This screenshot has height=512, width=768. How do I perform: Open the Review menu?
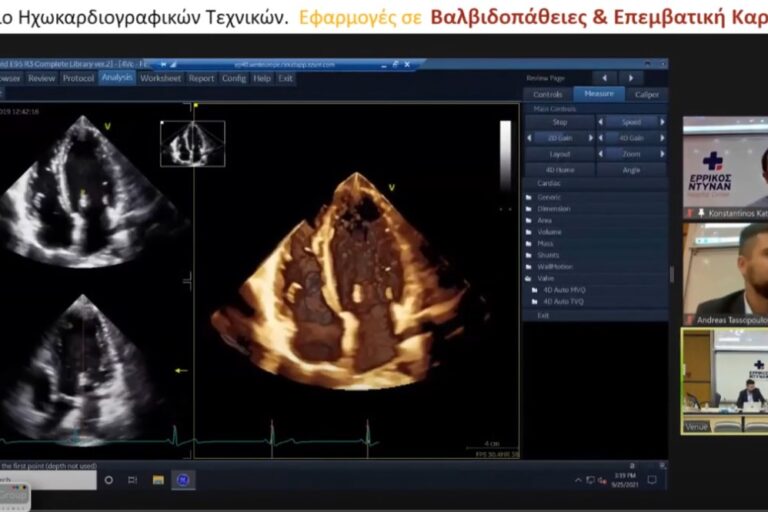[x=41, y=78]
